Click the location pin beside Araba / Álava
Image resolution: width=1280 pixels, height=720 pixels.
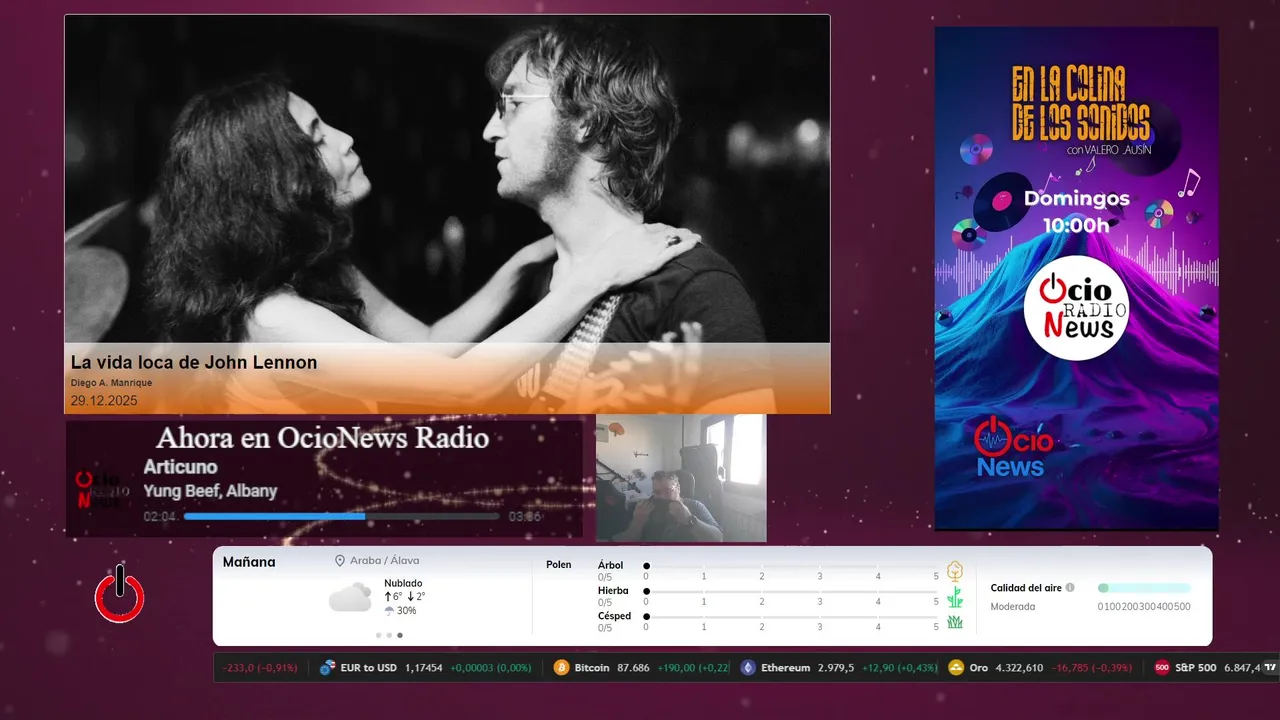click(340, 561)
